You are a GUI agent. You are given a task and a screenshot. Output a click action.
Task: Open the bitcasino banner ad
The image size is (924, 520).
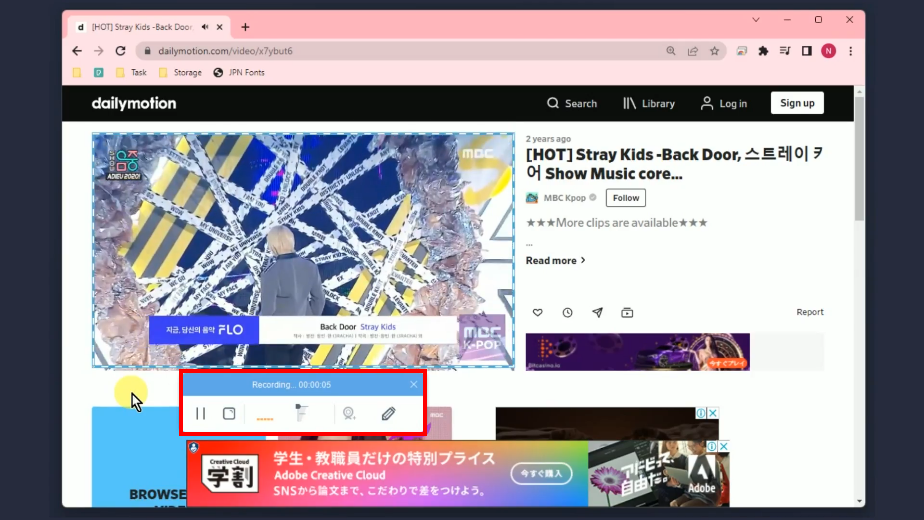[x=638, y=351]
